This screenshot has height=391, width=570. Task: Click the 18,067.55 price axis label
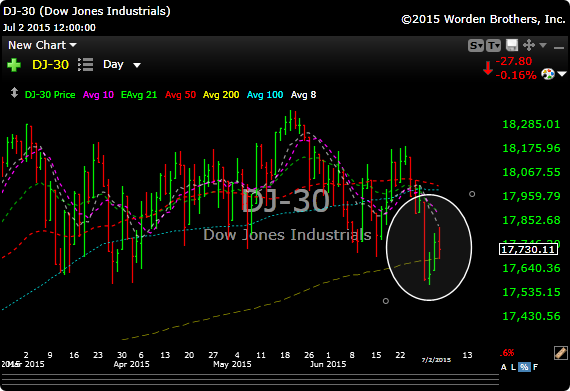[x=531, y=172]
